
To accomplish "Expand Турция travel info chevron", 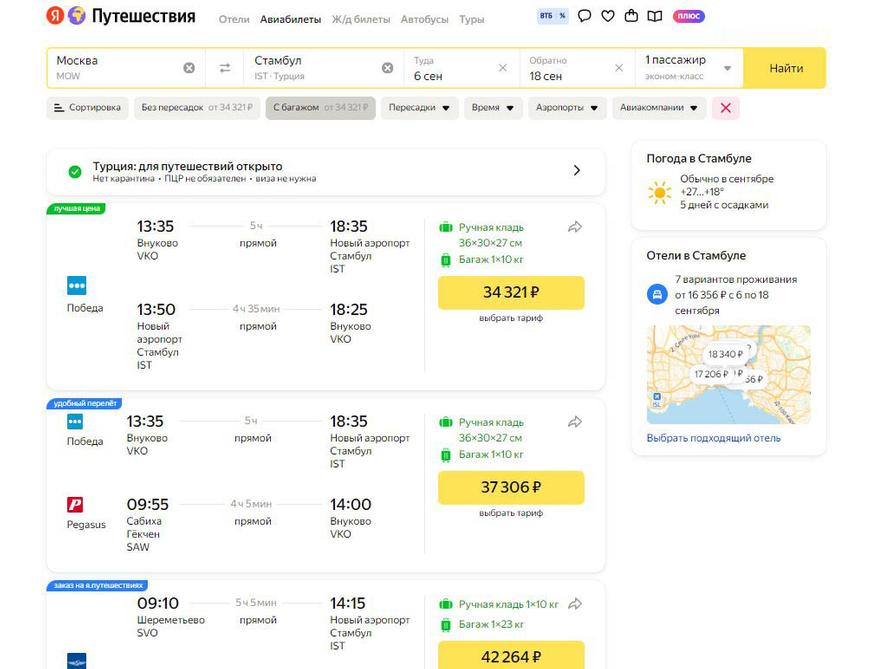I will 577,170.
